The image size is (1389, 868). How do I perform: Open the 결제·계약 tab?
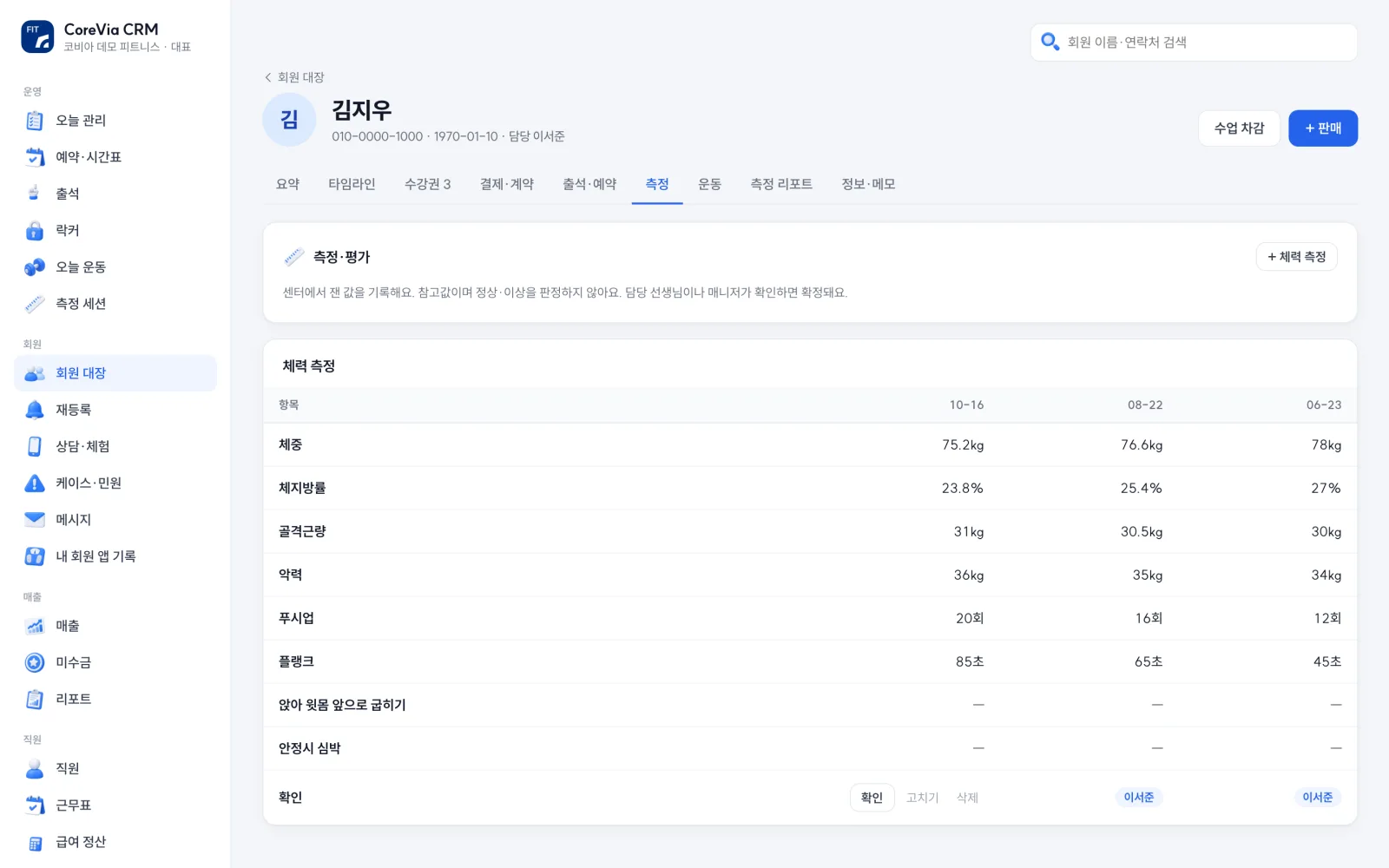(507, 184)
